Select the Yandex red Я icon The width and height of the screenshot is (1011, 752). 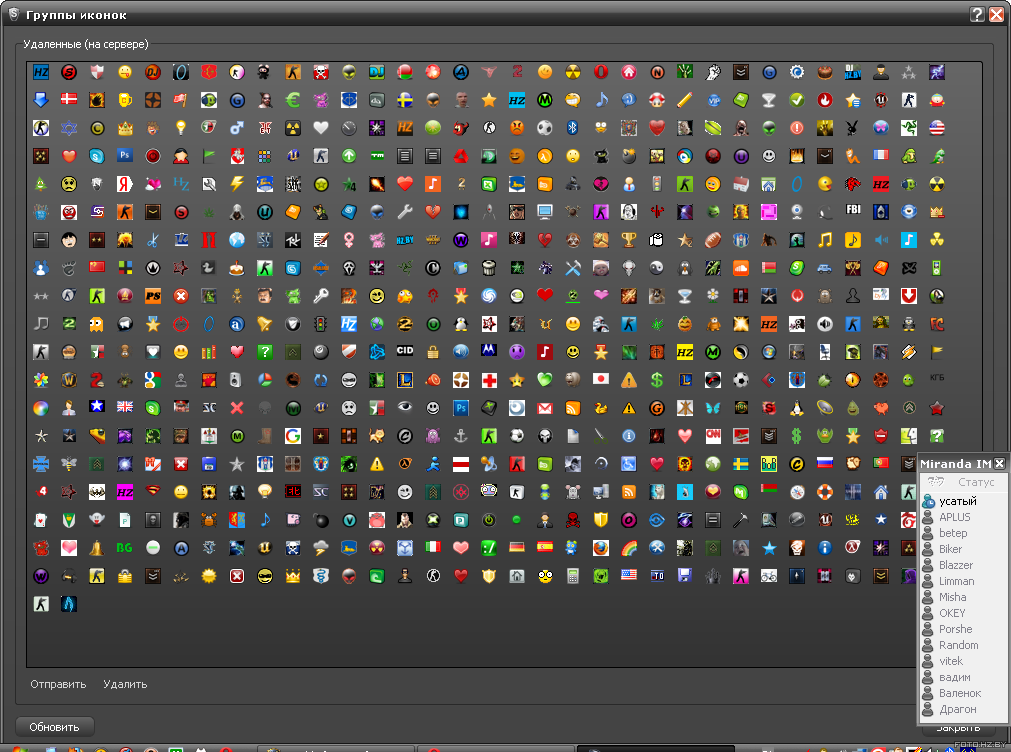[x=125, y=184]
